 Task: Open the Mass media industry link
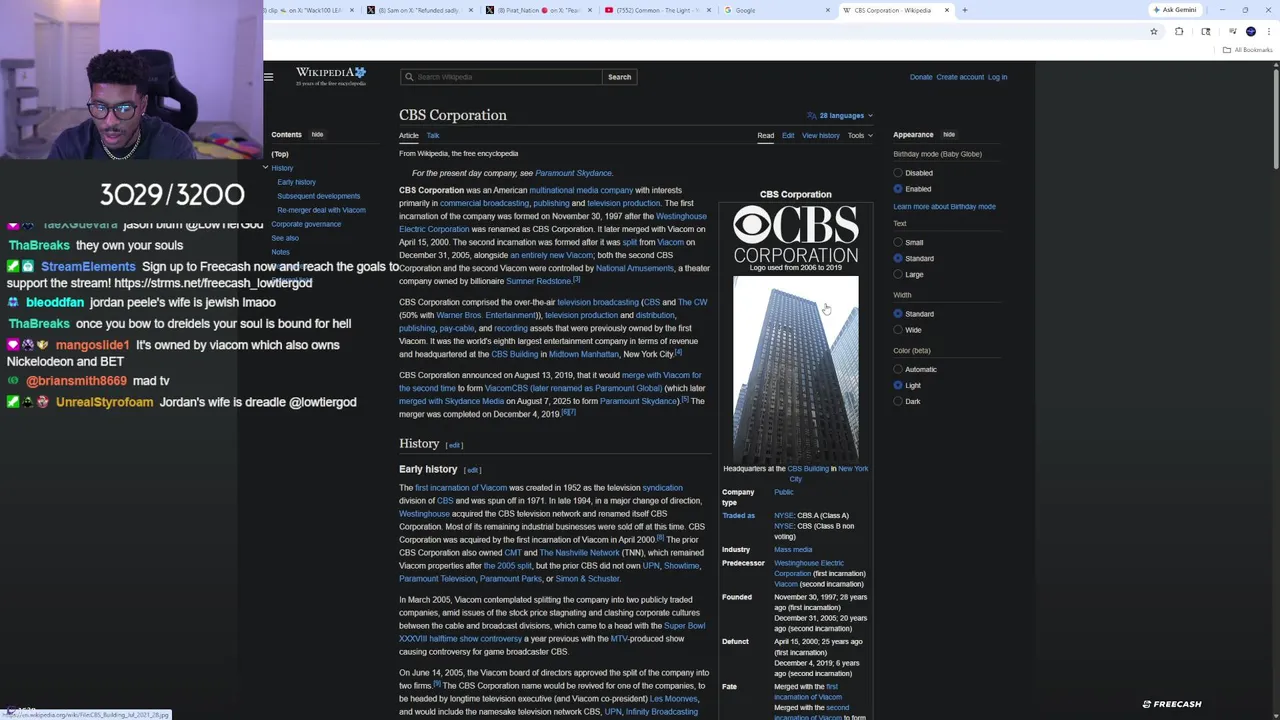pyautogui.click(x=793, y=549)
